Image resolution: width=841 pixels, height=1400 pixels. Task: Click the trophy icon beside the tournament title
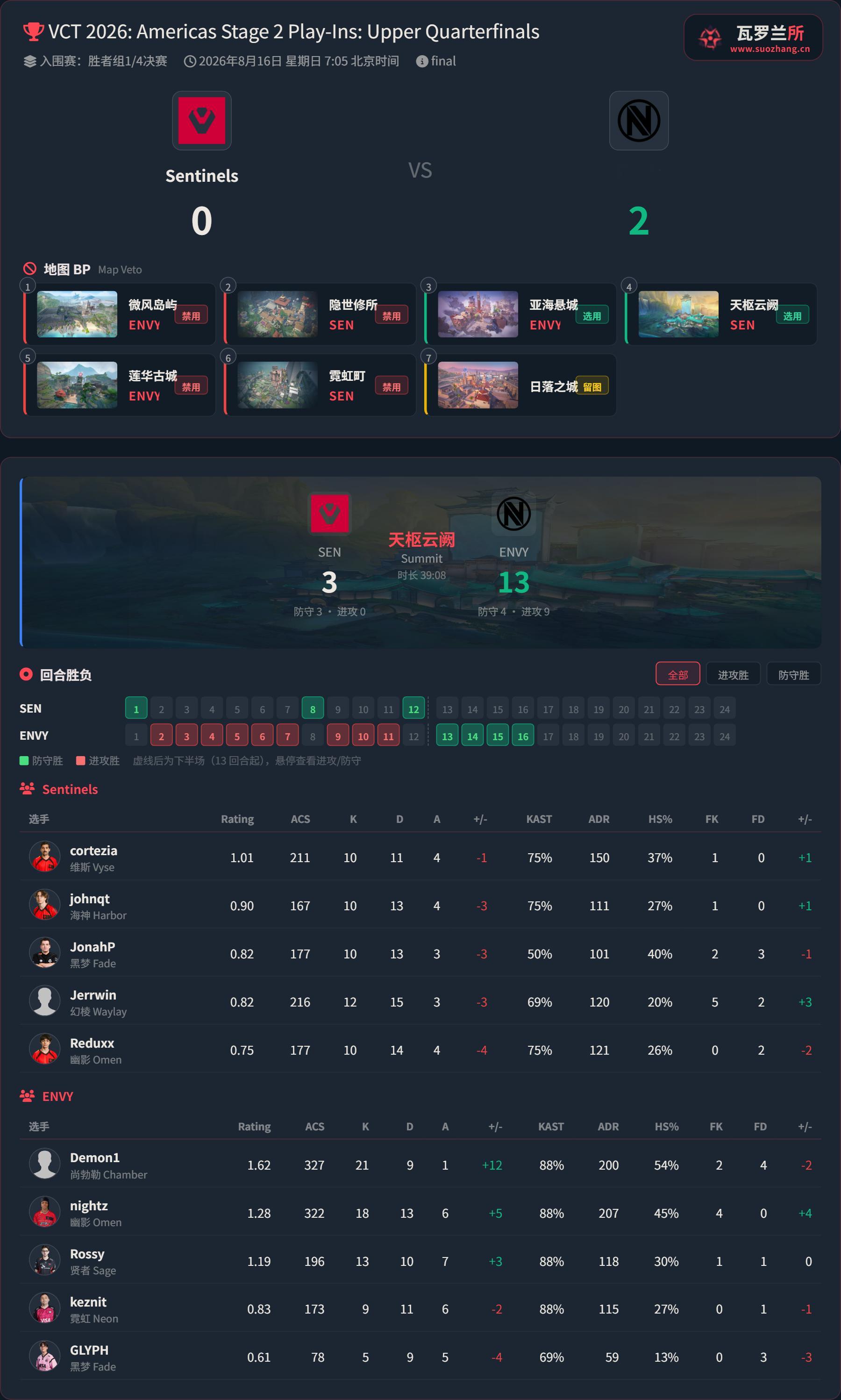[x=33, y=32]
